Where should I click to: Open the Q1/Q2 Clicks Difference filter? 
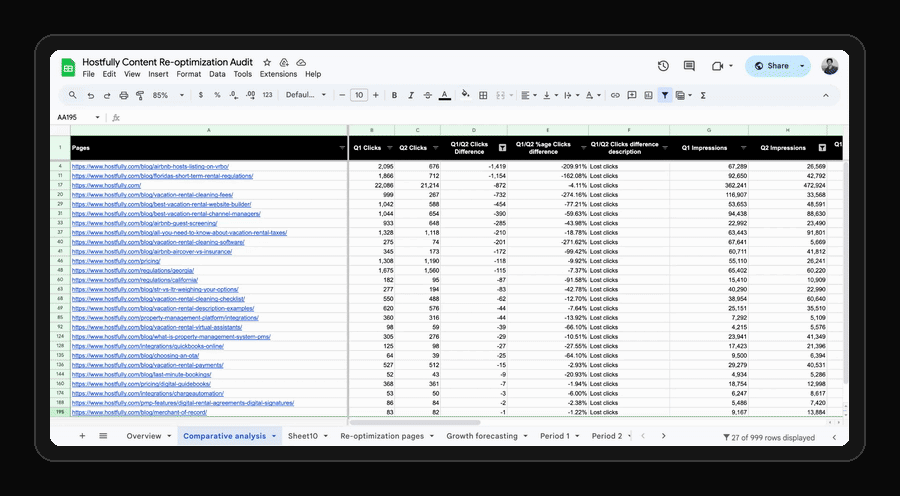coord(502,148)
